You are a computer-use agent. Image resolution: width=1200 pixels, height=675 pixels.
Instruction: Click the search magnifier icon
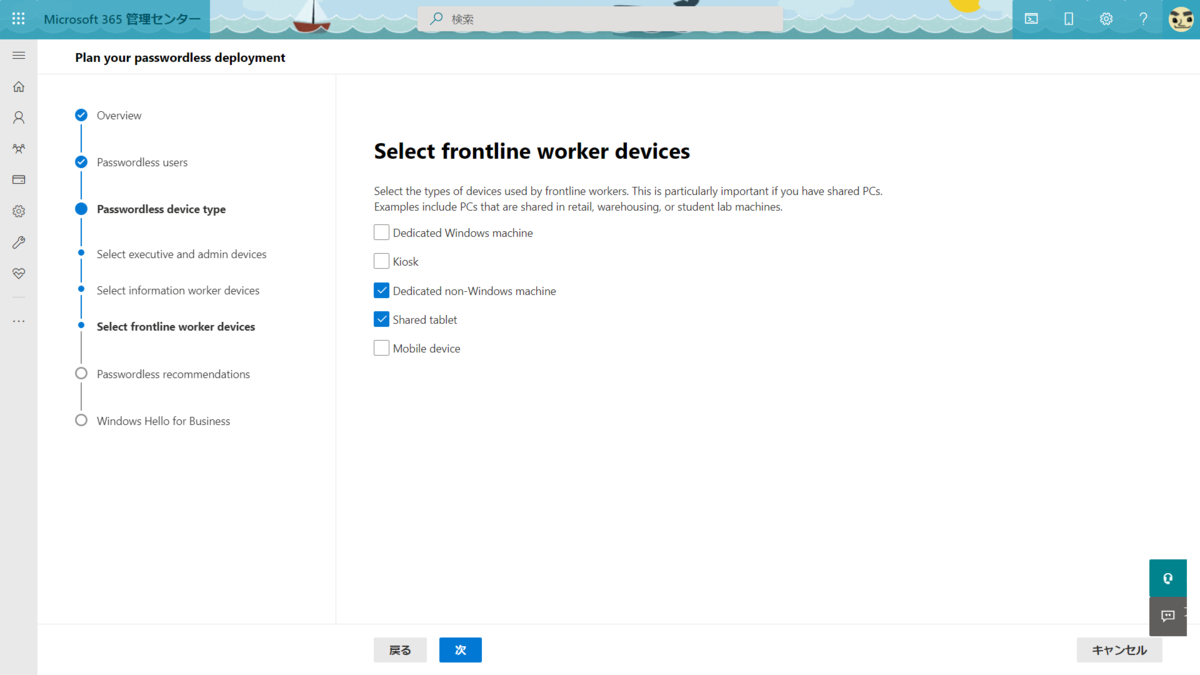pos(436,19)
